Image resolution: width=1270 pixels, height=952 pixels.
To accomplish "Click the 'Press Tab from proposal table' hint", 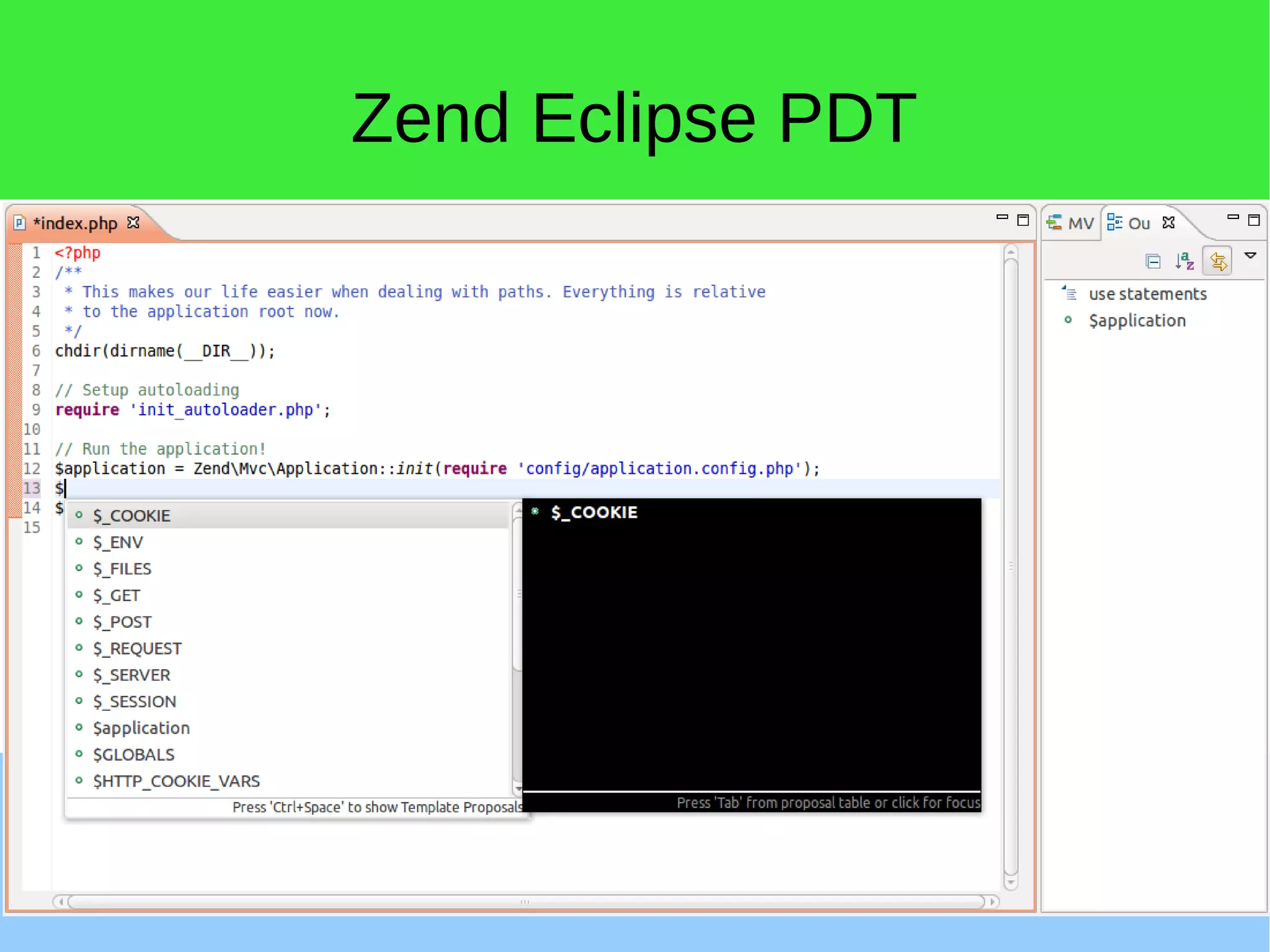I will (x=828, y=803).
